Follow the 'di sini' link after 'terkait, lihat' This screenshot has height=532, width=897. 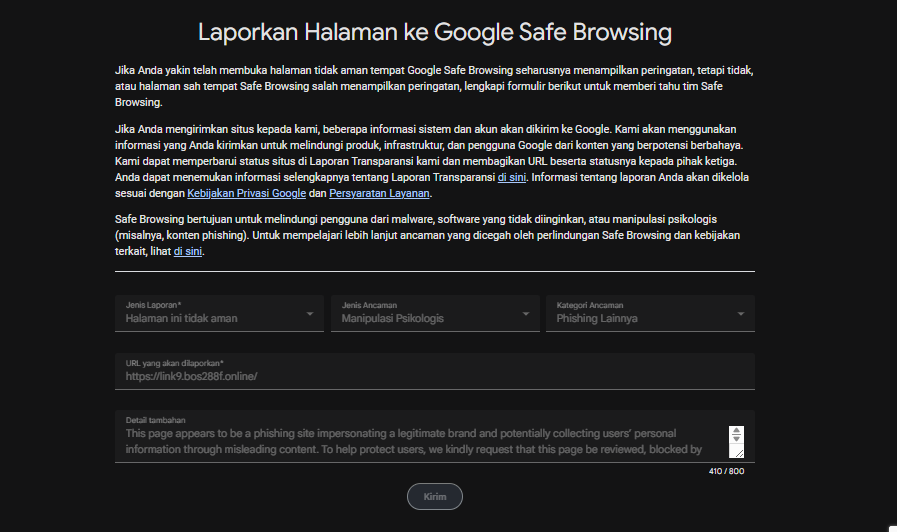pos(188,251)
